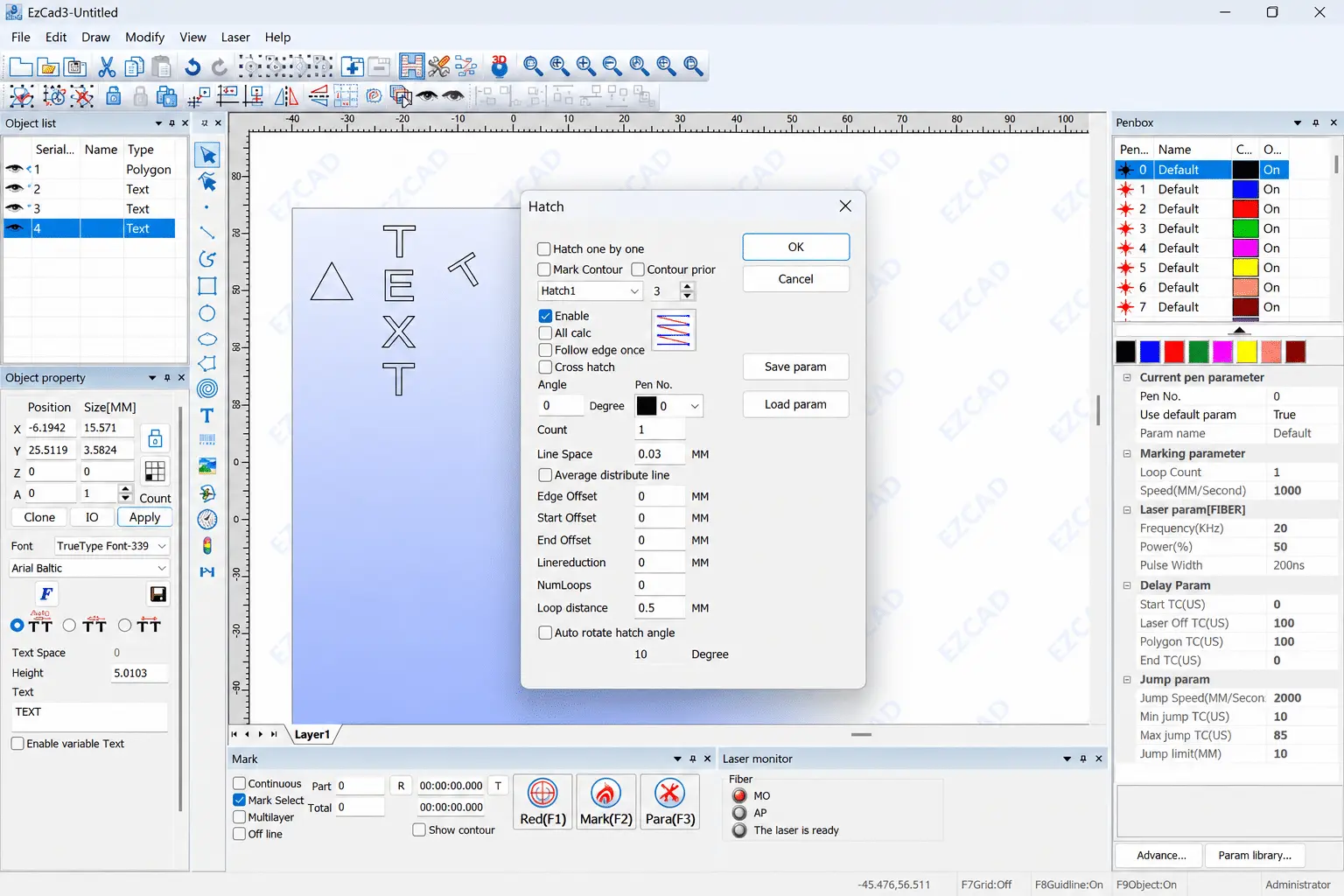The width and height of the screenshot is (1344, 896).
Task: Click the Mark(F2) laser button
Action: (x=605, y=801)
